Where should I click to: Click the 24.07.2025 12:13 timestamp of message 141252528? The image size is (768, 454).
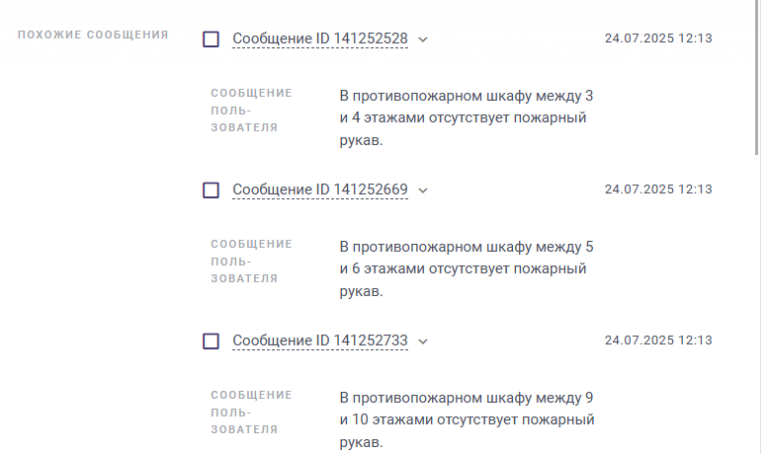pyautogui.click(x=658, y=38)
